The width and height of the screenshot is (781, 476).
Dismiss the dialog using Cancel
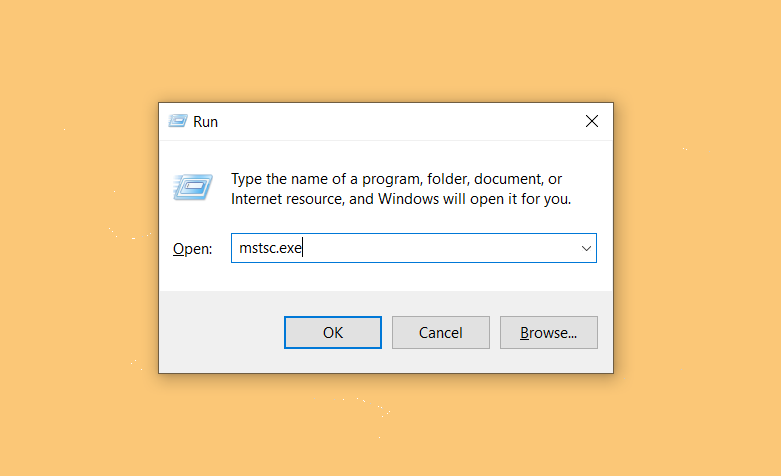(441, 333)
